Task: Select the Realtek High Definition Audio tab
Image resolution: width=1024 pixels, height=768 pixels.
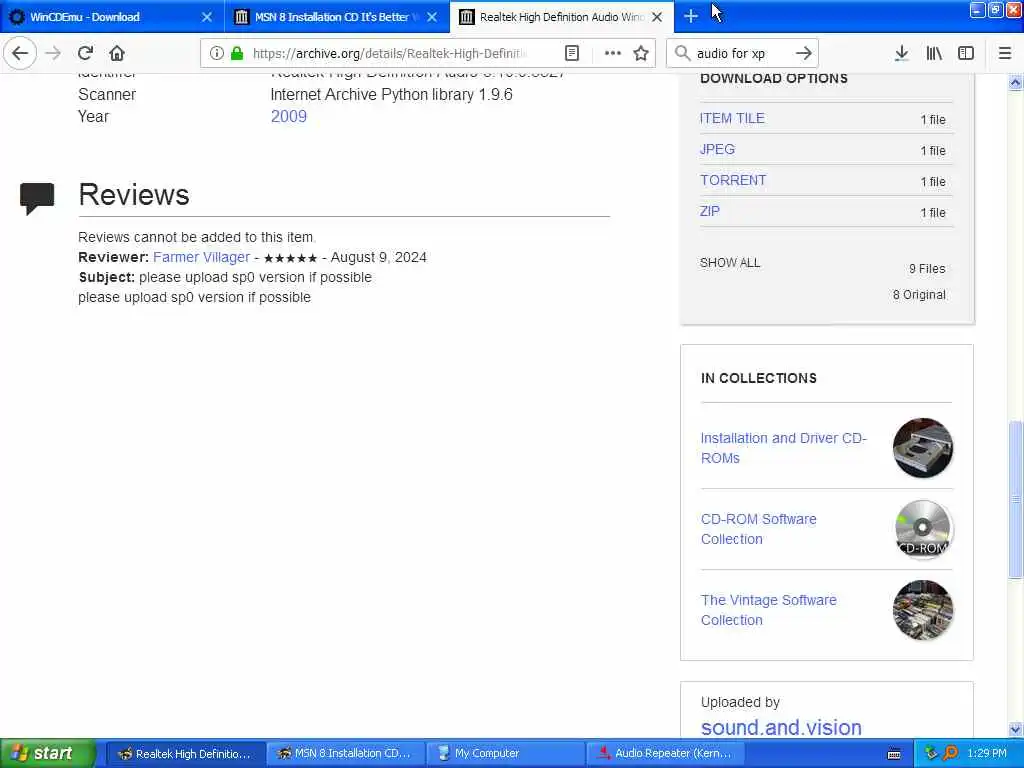Action: click(x=562, y=17)
